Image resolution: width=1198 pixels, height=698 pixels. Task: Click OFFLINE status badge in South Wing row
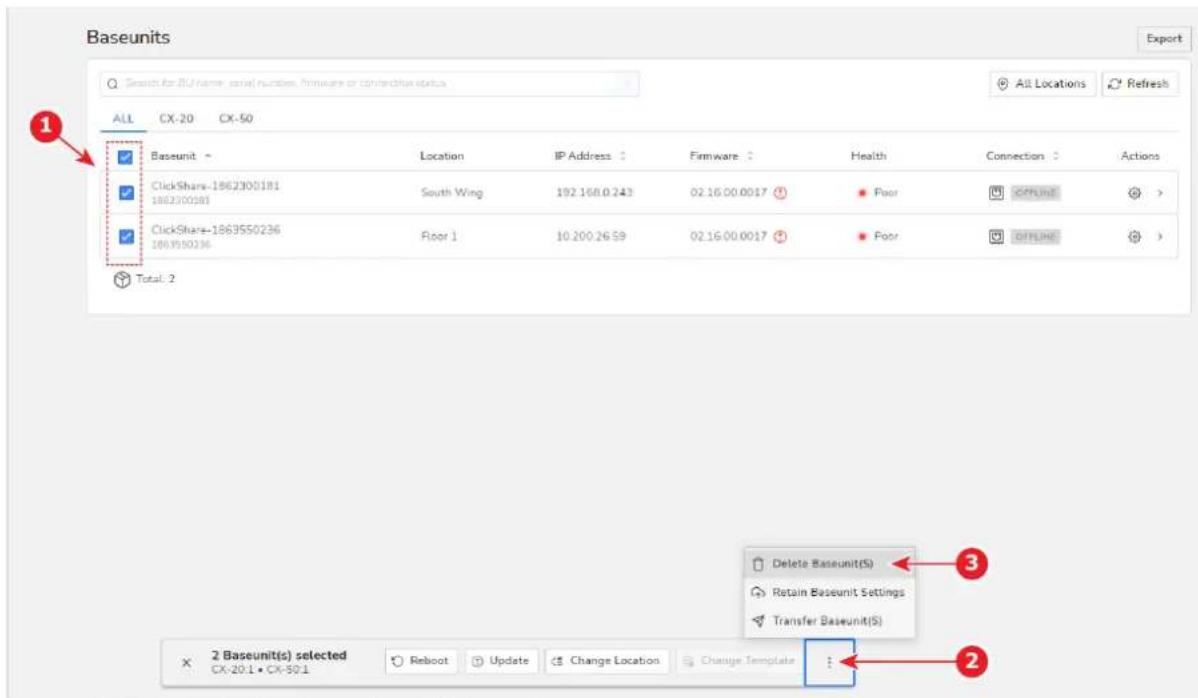click(x=1035, y=193)
